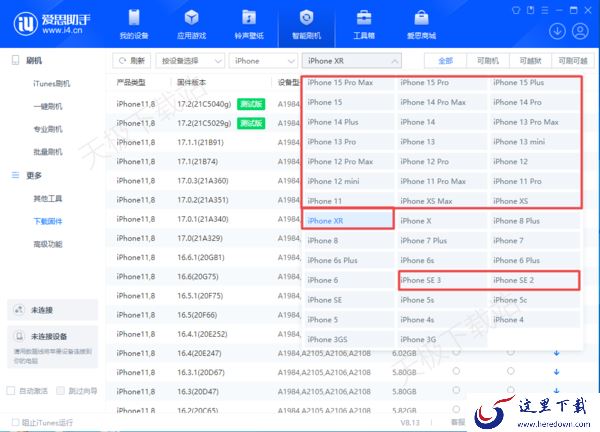Choose iPhone X from list
The image size is (600, 432).
(442, 221)
